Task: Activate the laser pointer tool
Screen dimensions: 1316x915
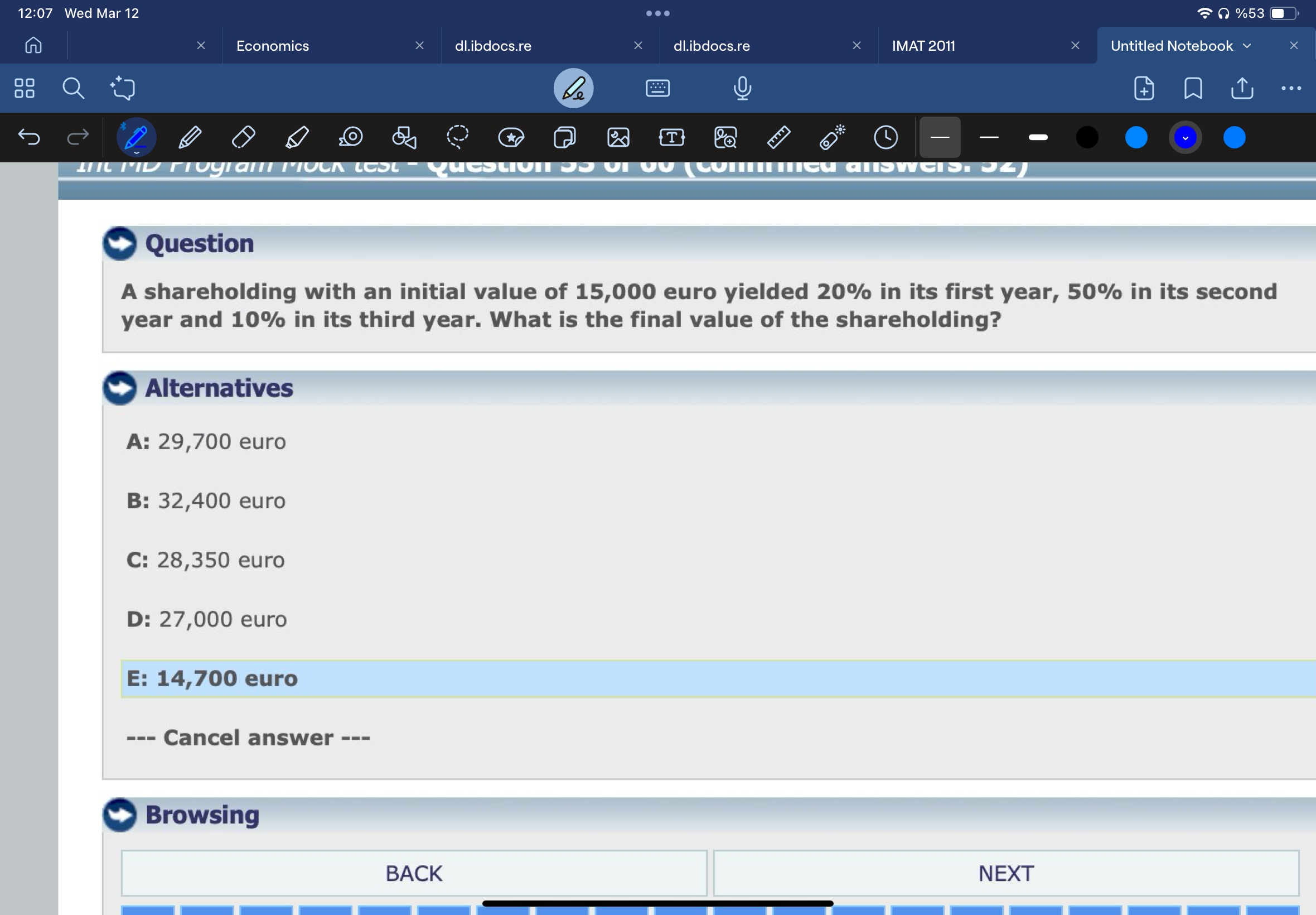Action: click(832, 138)
